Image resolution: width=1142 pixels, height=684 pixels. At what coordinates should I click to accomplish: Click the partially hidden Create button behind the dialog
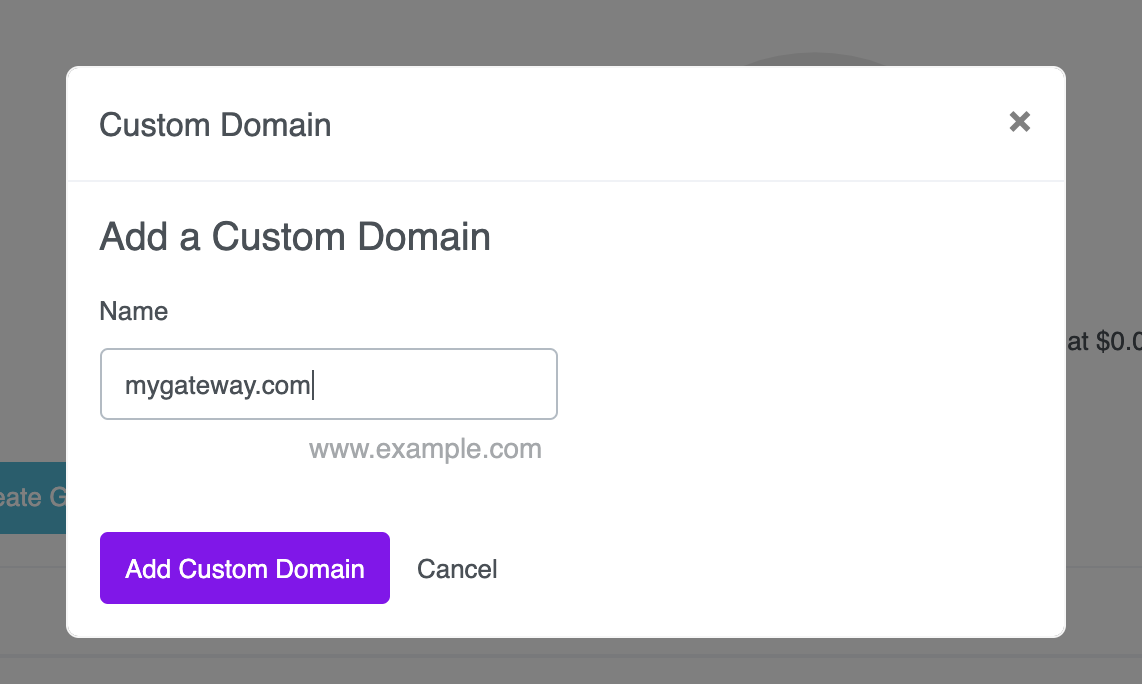33,498
